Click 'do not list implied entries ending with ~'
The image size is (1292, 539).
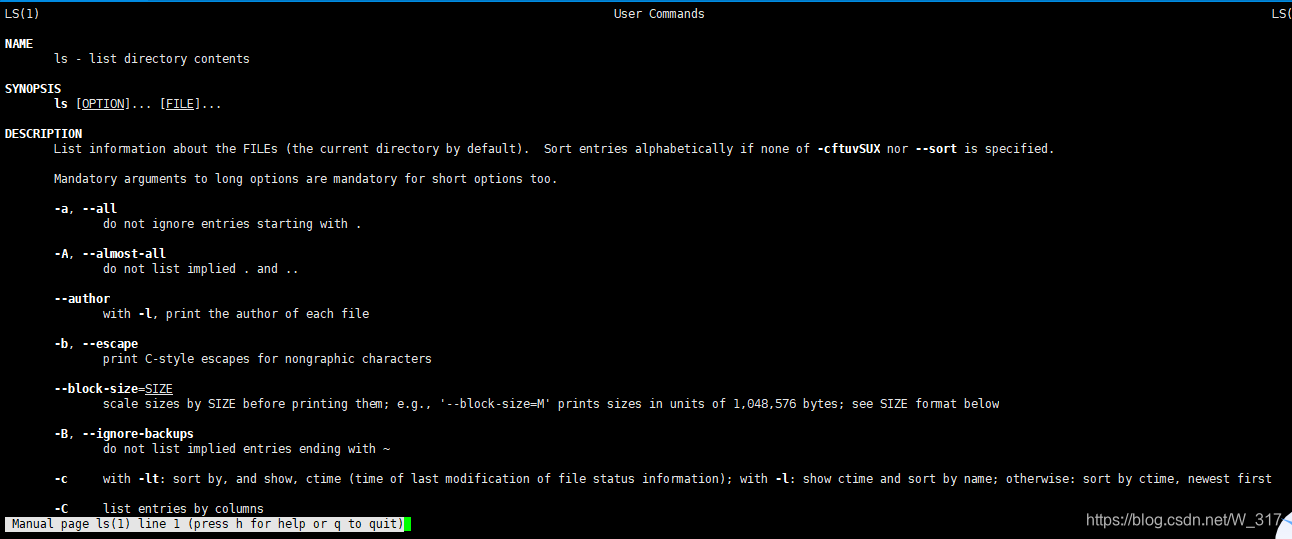246,449
